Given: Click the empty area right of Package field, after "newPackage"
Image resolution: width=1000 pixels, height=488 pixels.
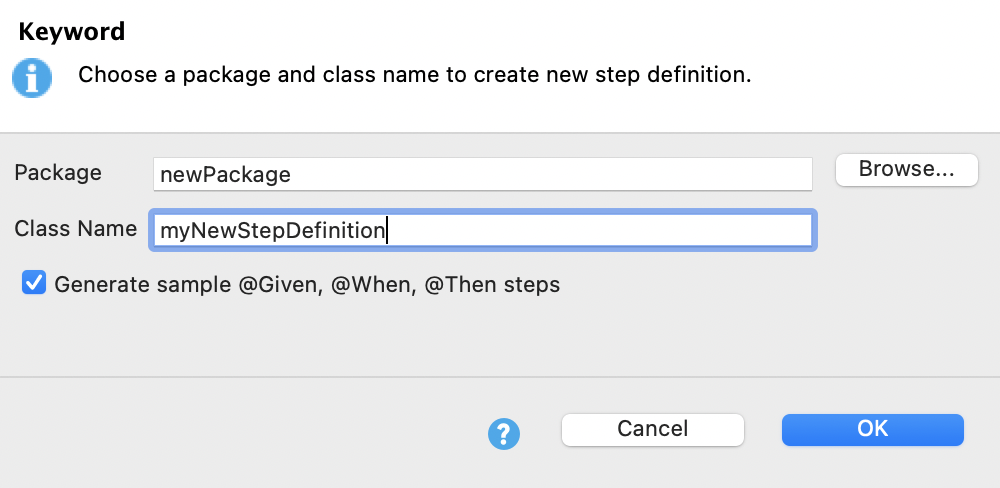Looking at the screenshot, I should pos(600,174).
